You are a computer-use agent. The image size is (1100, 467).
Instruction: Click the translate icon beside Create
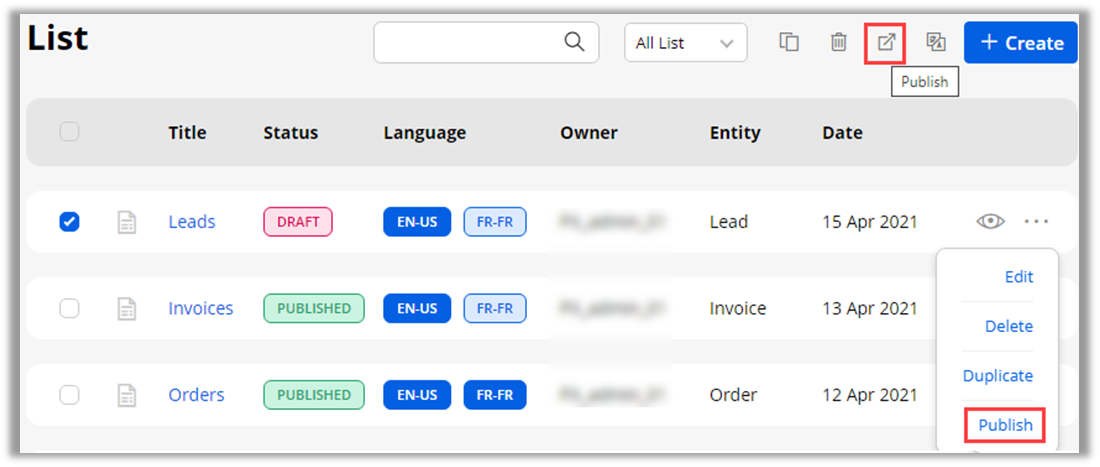click(935, 42)
